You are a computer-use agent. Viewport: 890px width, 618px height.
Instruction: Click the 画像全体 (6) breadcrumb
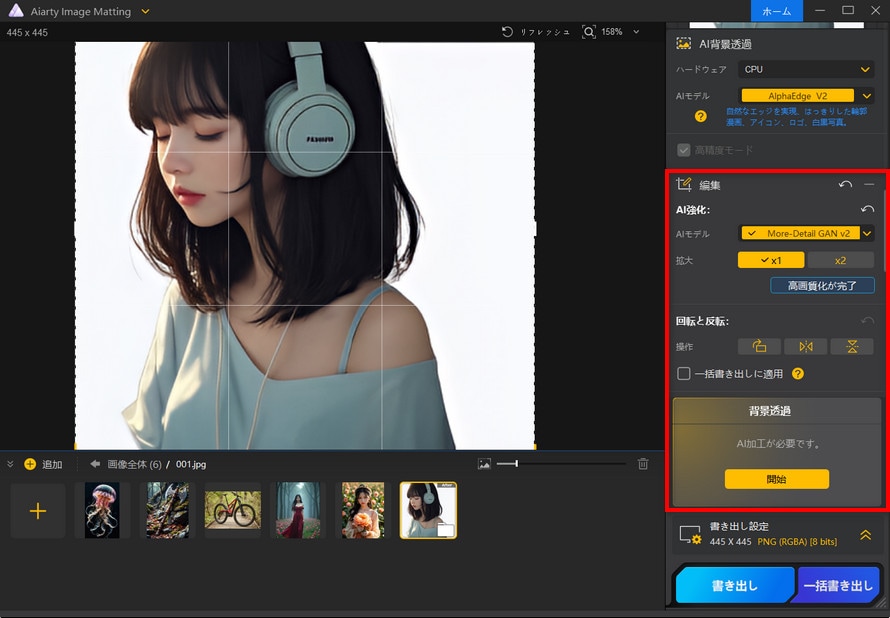click(x=135, y=464)
